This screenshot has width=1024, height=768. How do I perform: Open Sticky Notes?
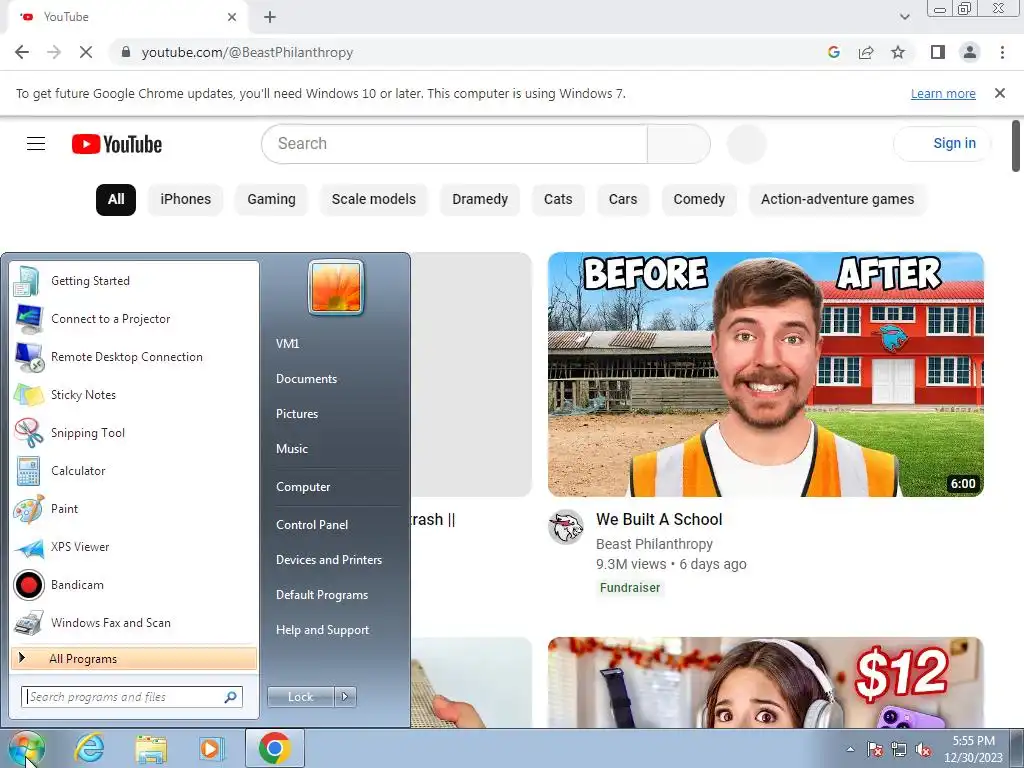point(134,394)
